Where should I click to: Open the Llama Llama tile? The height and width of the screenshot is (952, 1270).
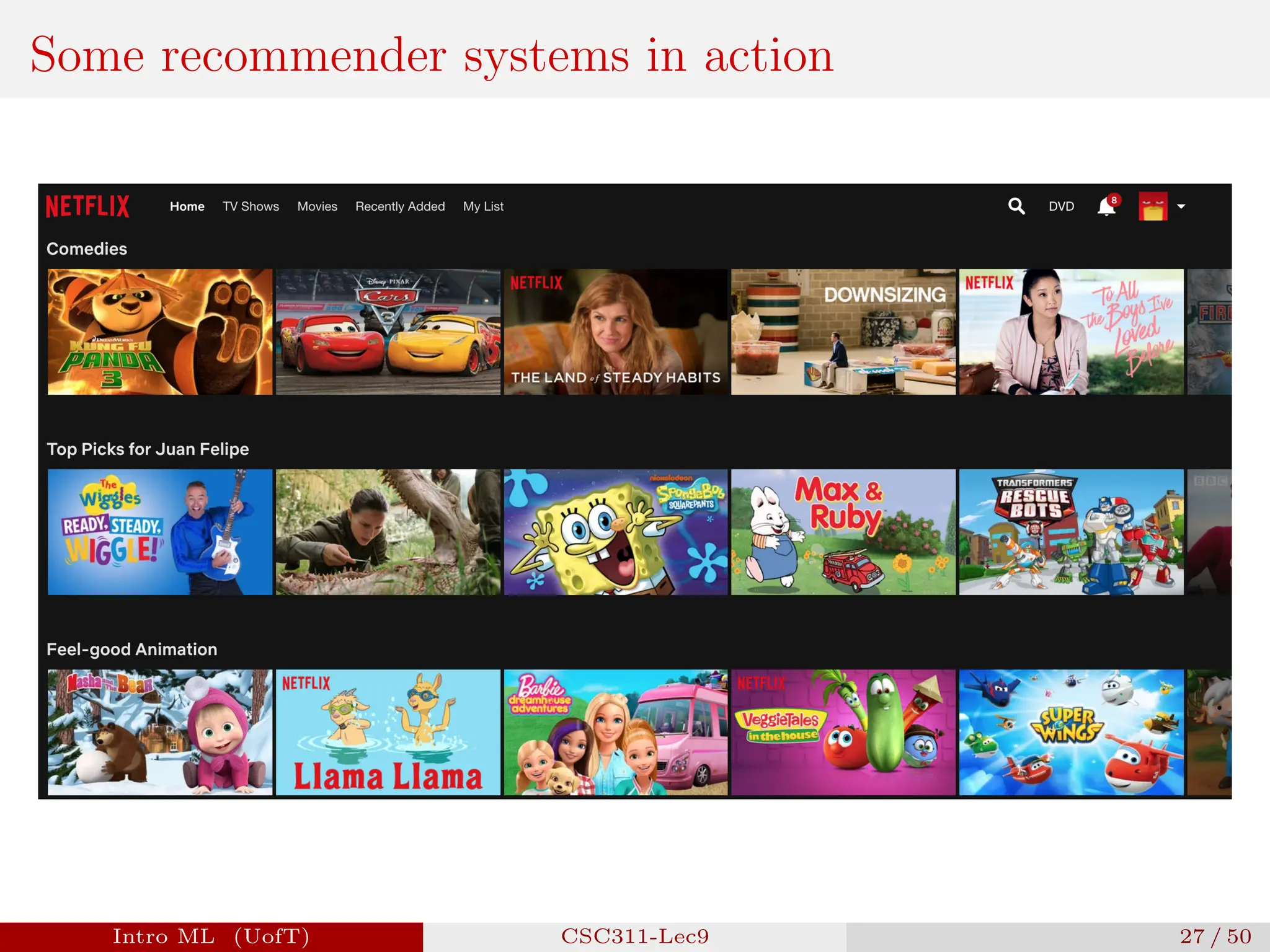(388, 732)
